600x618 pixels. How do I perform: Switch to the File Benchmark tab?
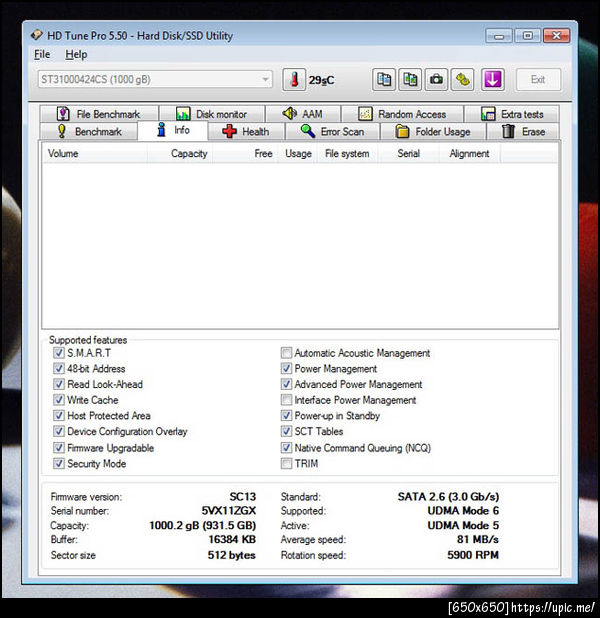(x=99, y=114)
